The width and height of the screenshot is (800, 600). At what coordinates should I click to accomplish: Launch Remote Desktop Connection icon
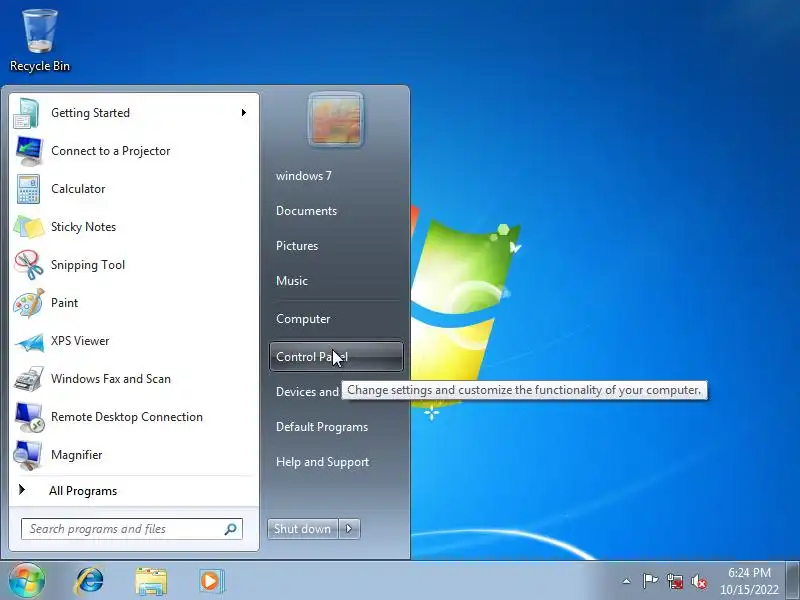(x=29, y=417)
